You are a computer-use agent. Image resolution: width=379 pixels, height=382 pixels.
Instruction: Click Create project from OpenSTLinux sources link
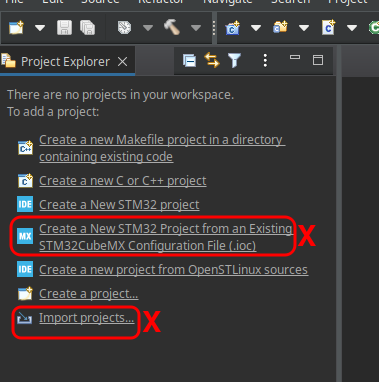pos(173,270)
